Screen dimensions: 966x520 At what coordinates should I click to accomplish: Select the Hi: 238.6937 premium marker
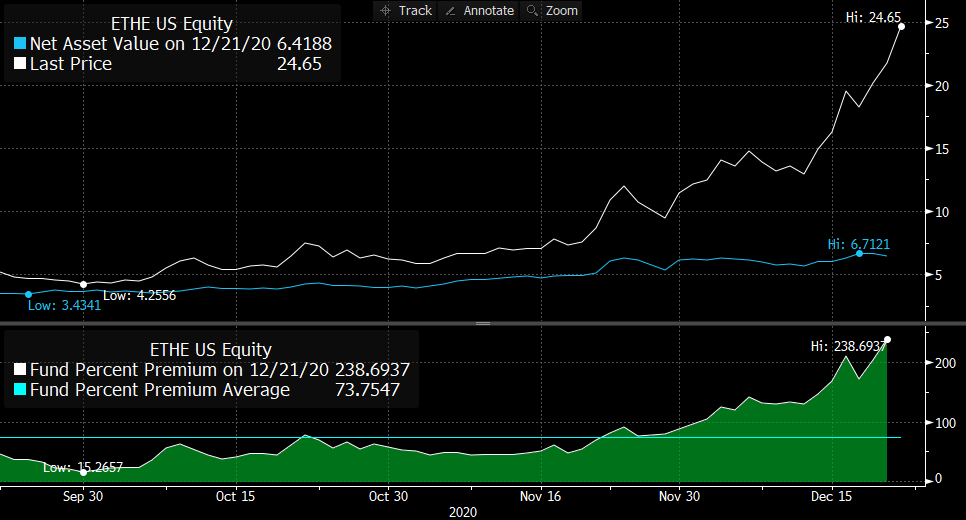pyautogui.click(x=887, y=339)
